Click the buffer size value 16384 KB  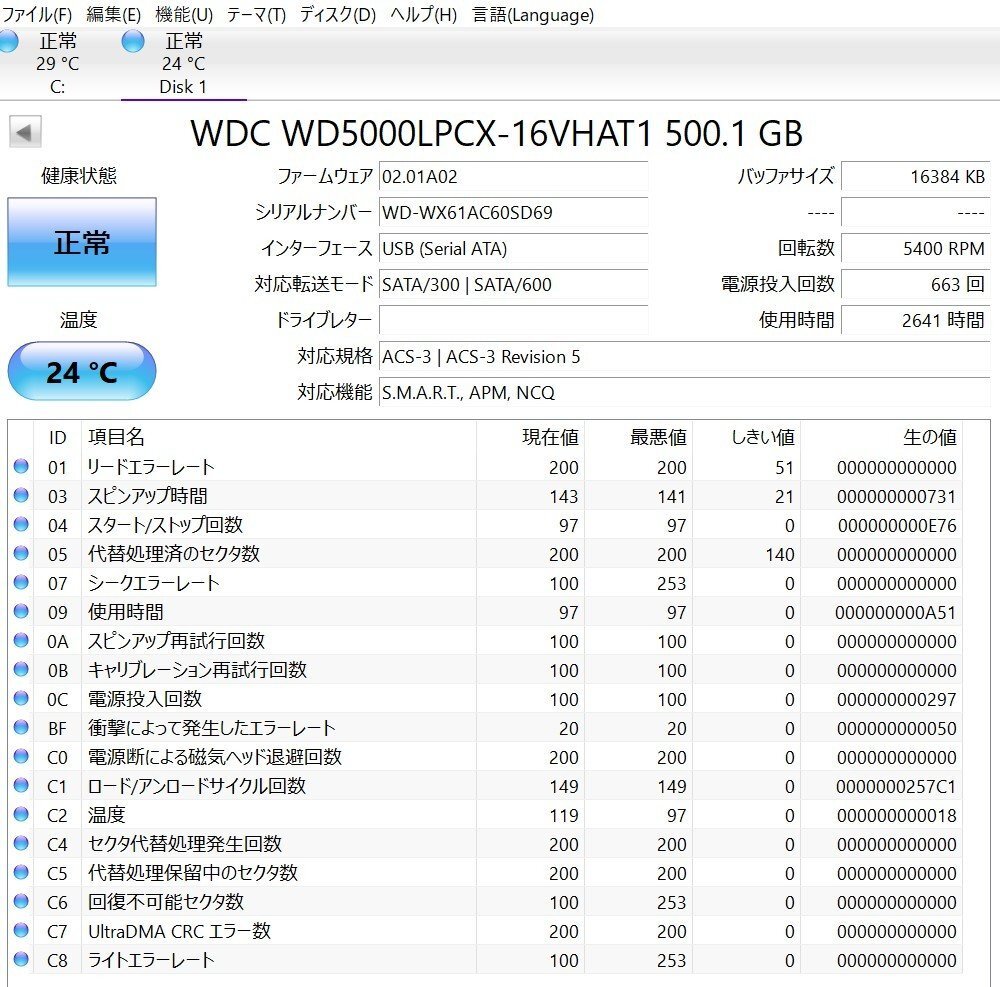[916, 177]
